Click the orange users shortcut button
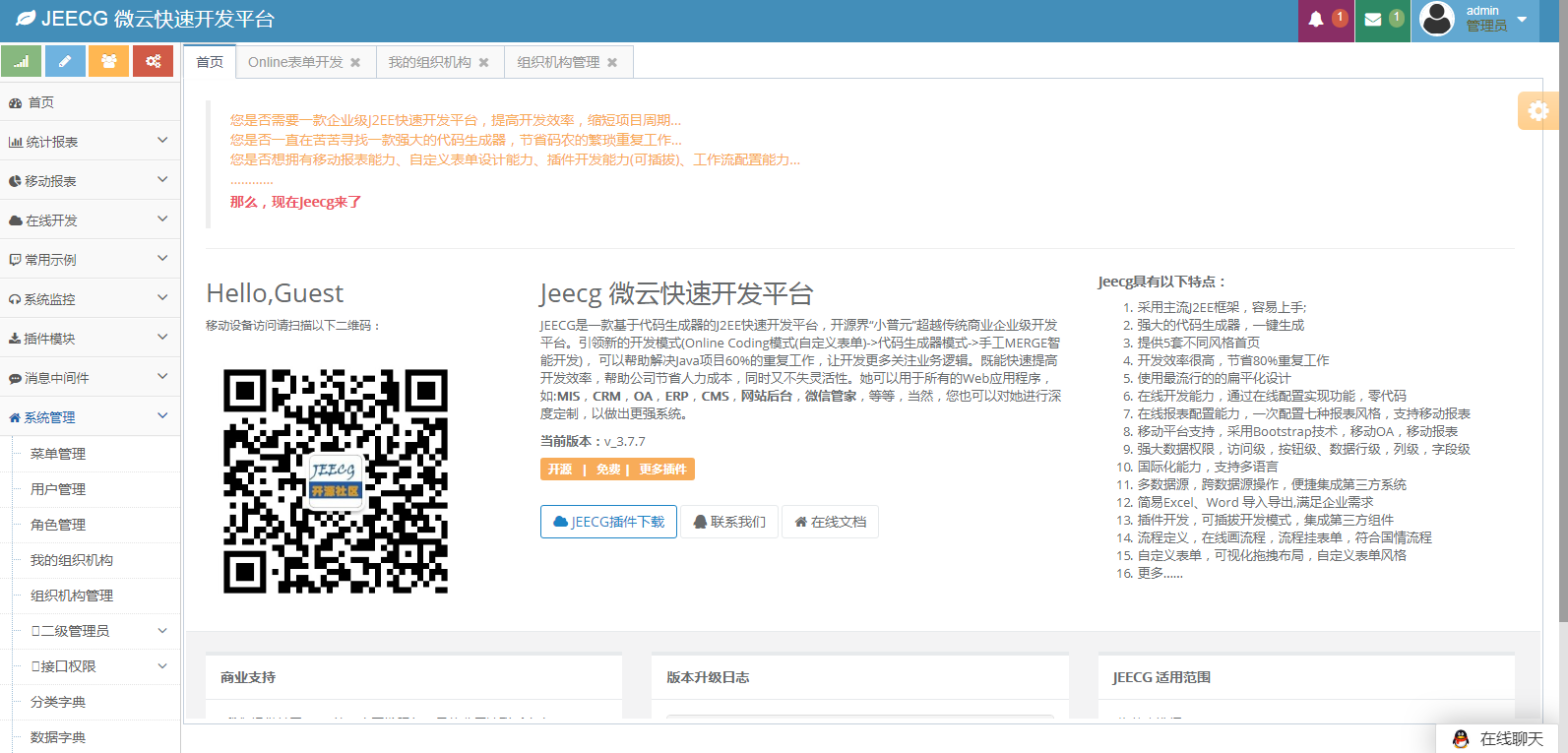The height and width of the screenshot is (753, 1568). (x=109, y=61)
